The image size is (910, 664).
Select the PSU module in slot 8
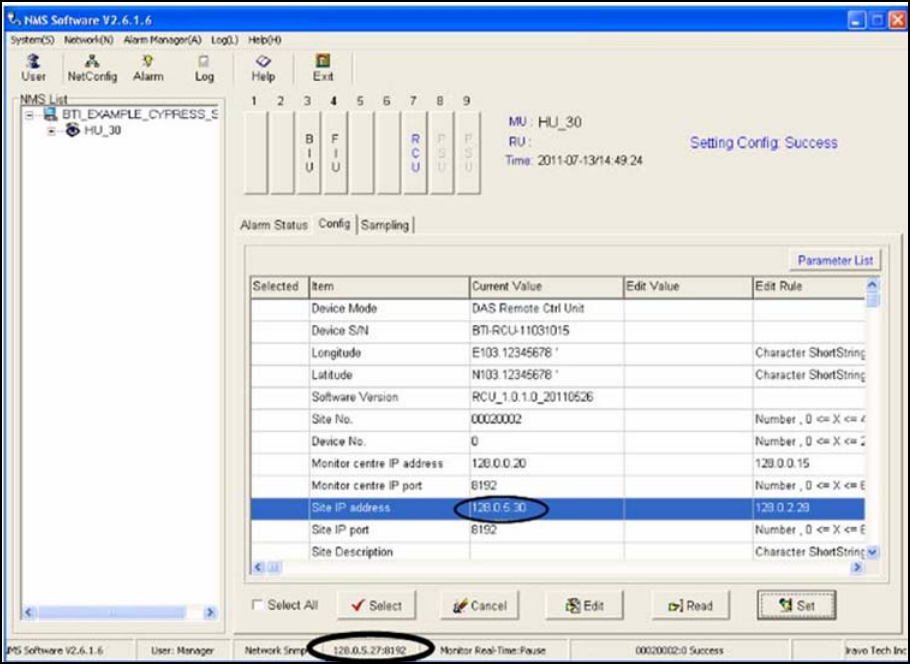[442, 153]
